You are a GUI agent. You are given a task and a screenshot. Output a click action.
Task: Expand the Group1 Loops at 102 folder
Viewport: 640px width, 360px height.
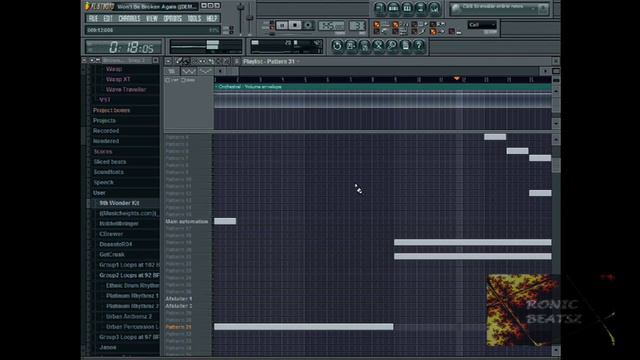(129, 265)
